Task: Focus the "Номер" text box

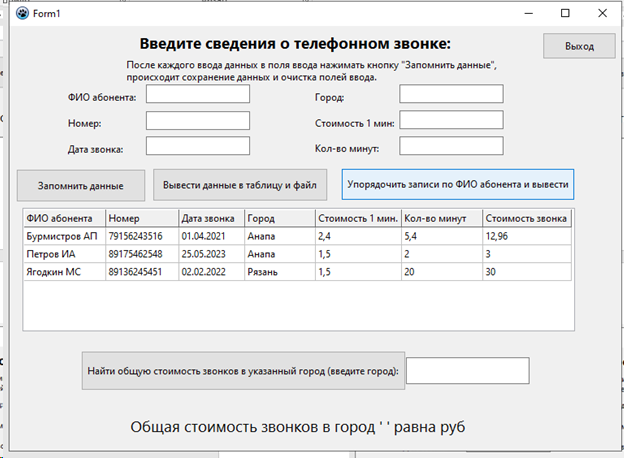Action: coord(197,120)
